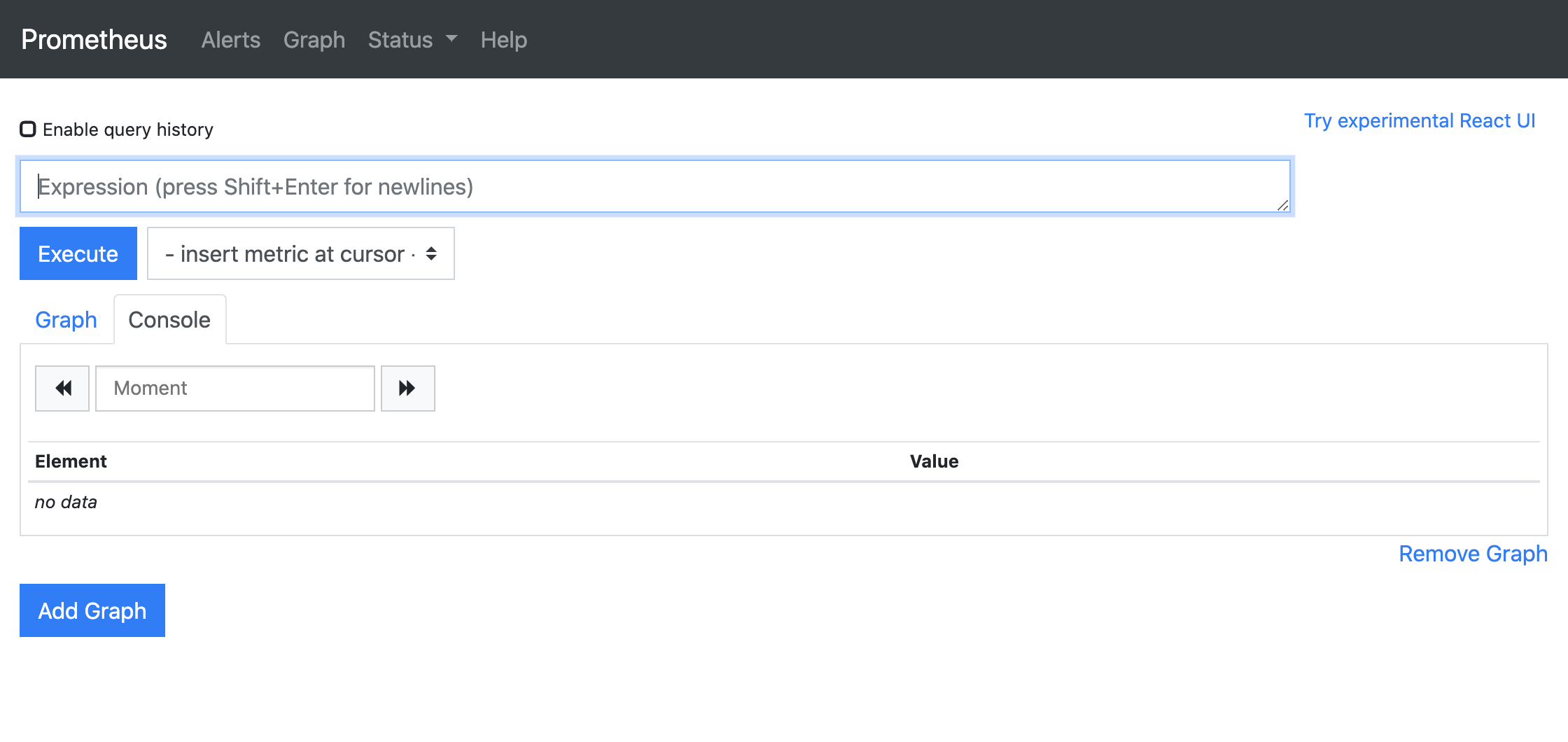Enable query history
1568x742 pixels.
pos(28,128)
